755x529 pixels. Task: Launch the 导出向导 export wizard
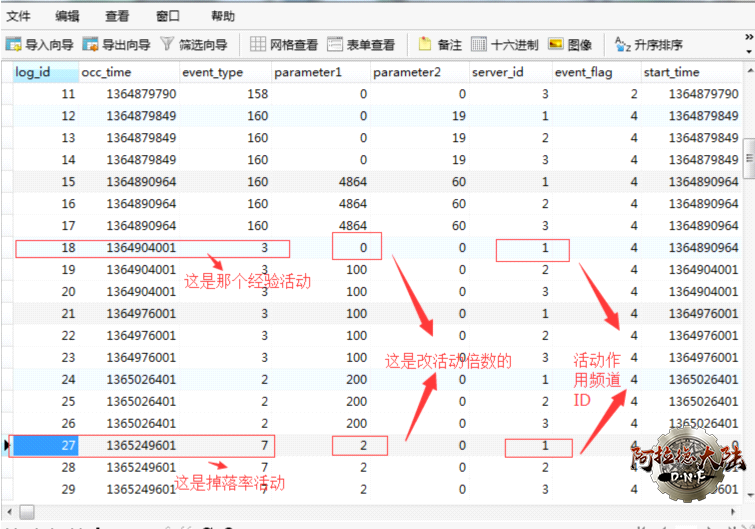pos(116,45)
